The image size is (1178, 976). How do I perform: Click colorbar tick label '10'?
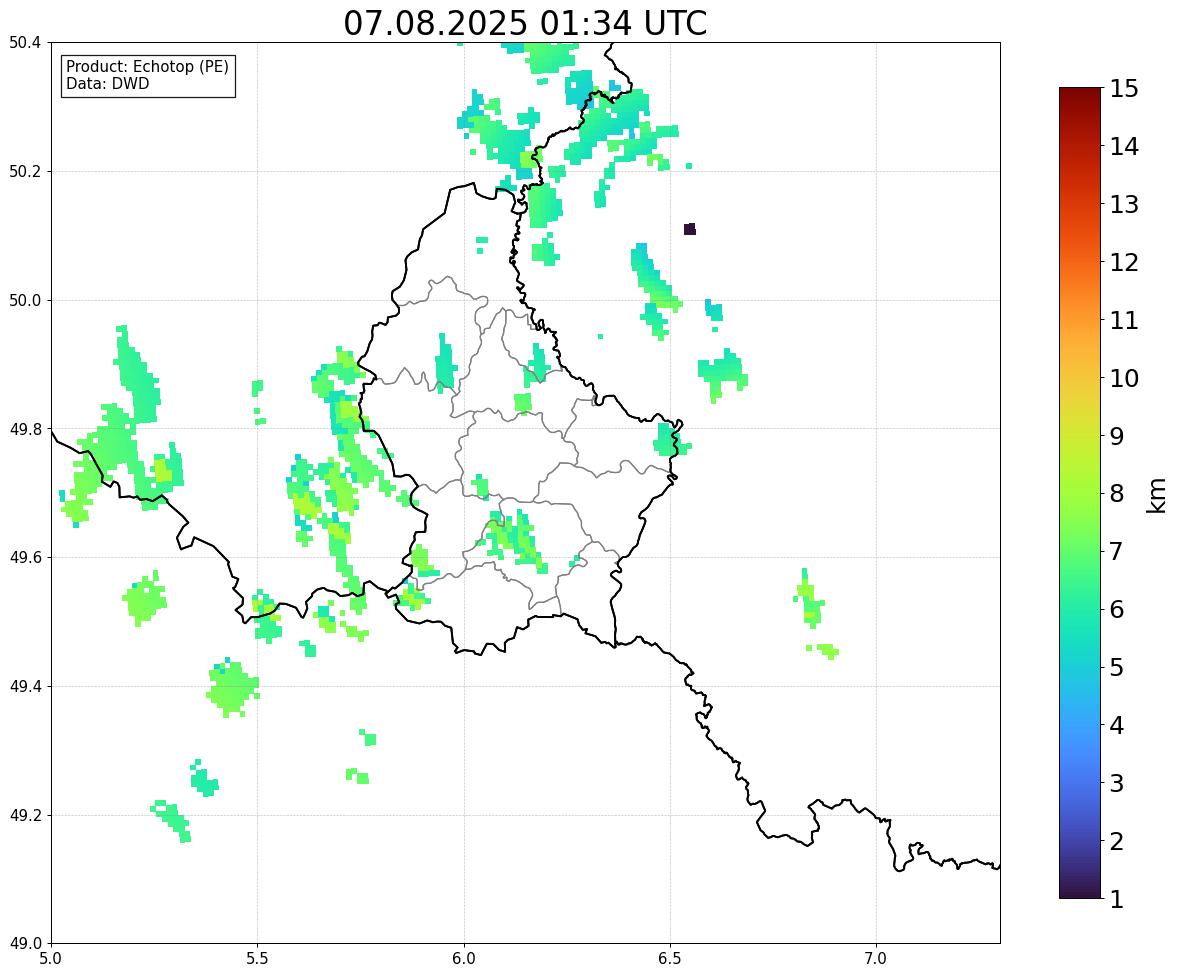pos(1124,378)
